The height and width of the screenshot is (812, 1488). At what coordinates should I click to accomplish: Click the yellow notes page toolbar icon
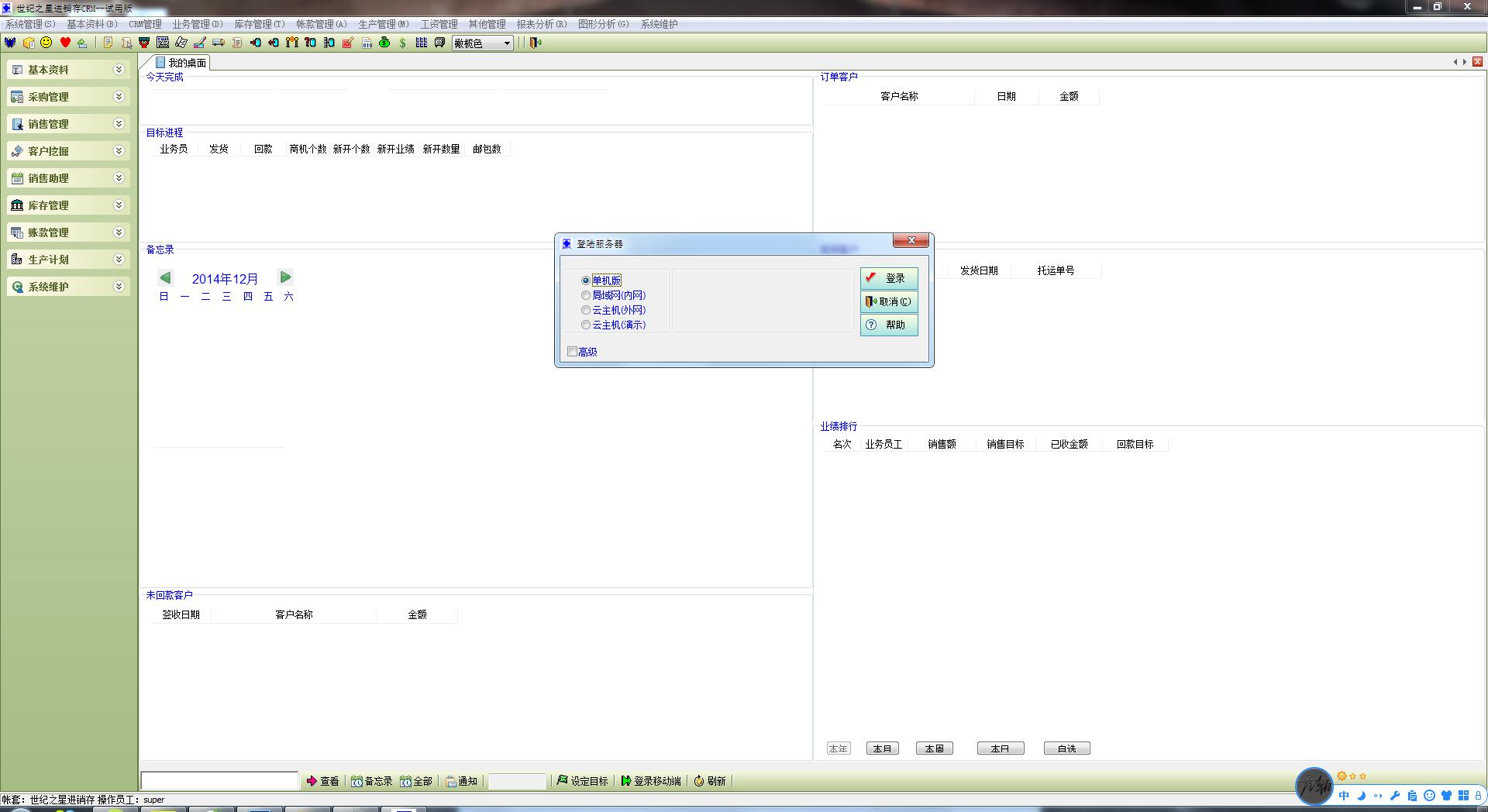108,43
